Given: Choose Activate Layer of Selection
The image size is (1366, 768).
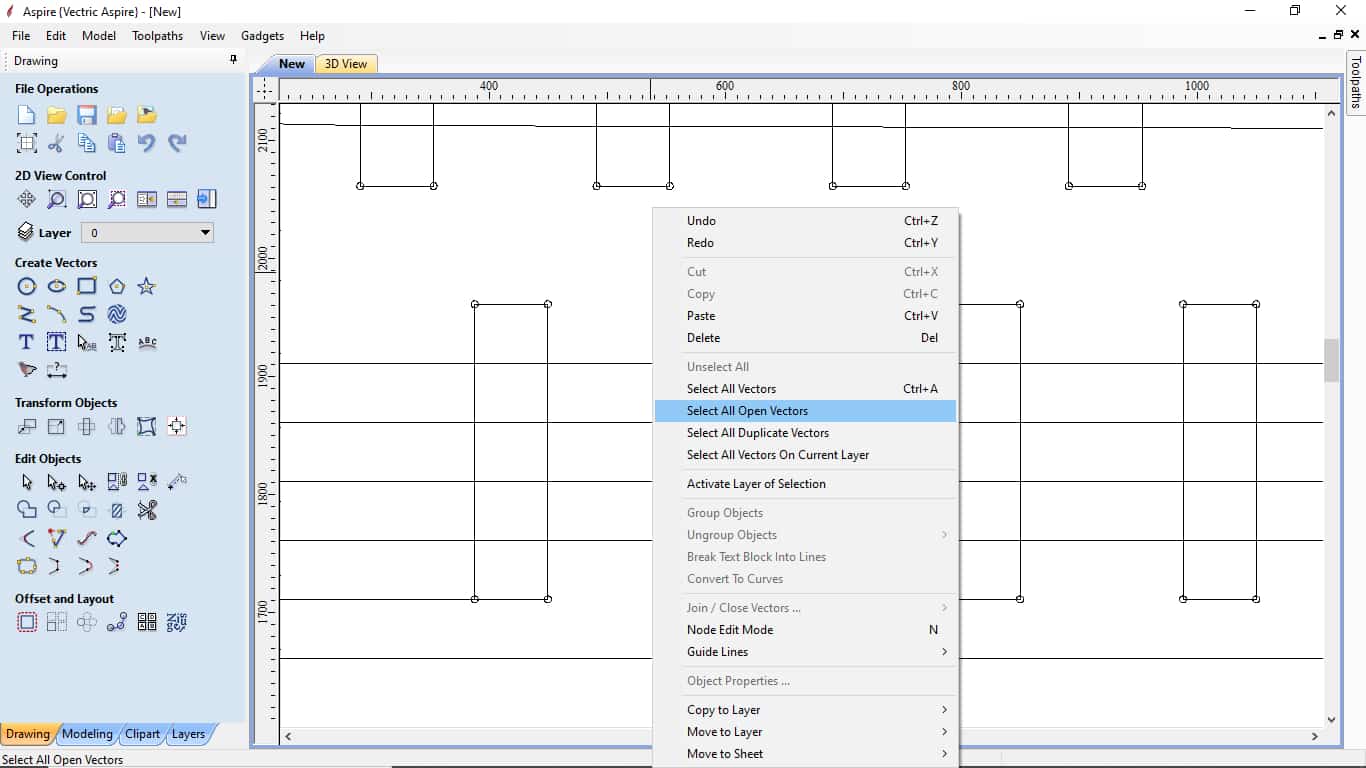Looking at the screenshot, I should pyautogui.click(x=805, y=484).
